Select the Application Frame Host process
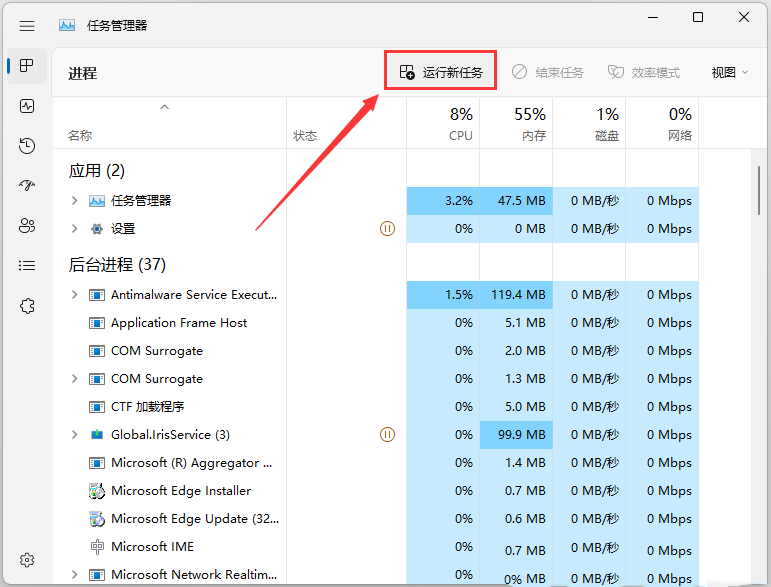The height and width of the screenshot is (587, 771). tap(376, 323)
